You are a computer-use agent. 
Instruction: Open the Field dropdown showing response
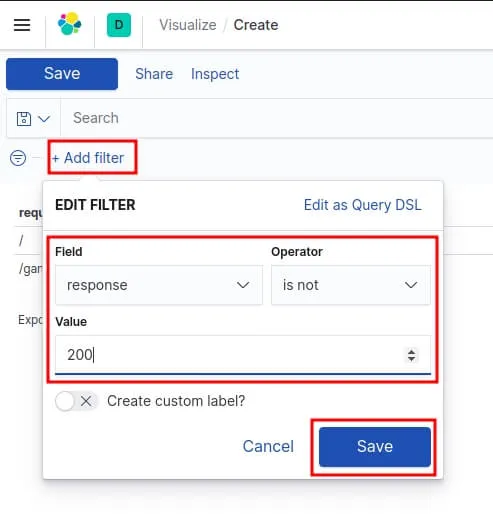click(159, 285)
